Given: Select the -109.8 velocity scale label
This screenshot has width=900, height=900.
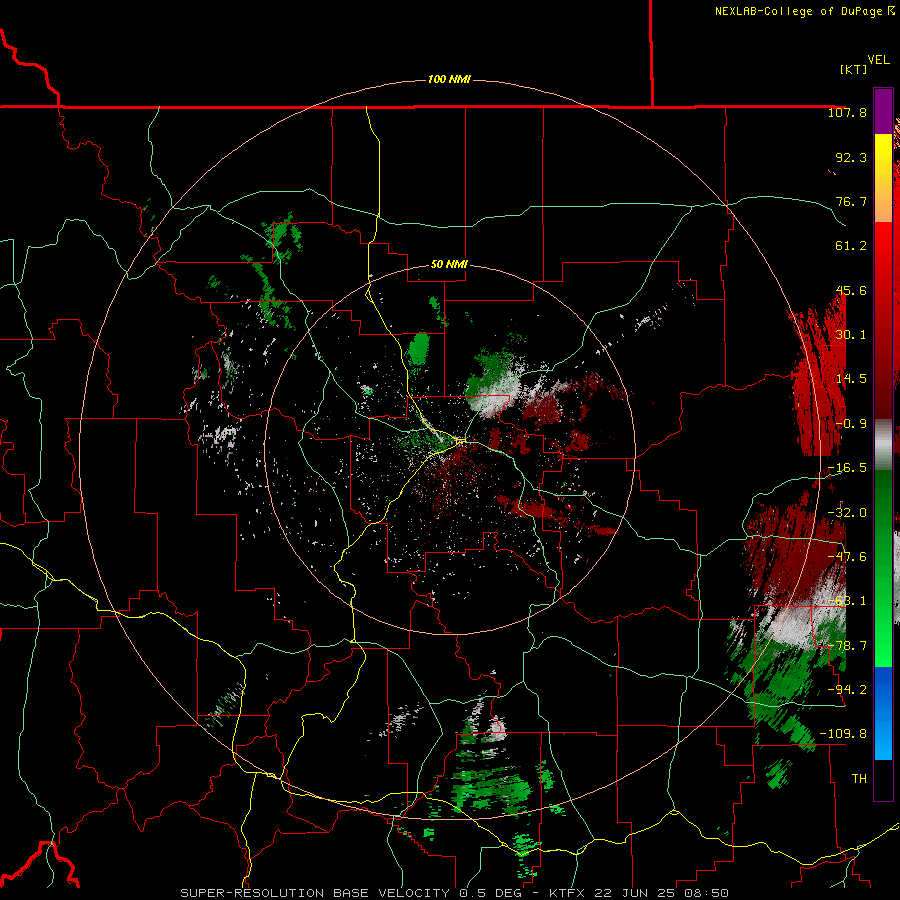Looking at the screenshot, I should (x=843, y=734).
